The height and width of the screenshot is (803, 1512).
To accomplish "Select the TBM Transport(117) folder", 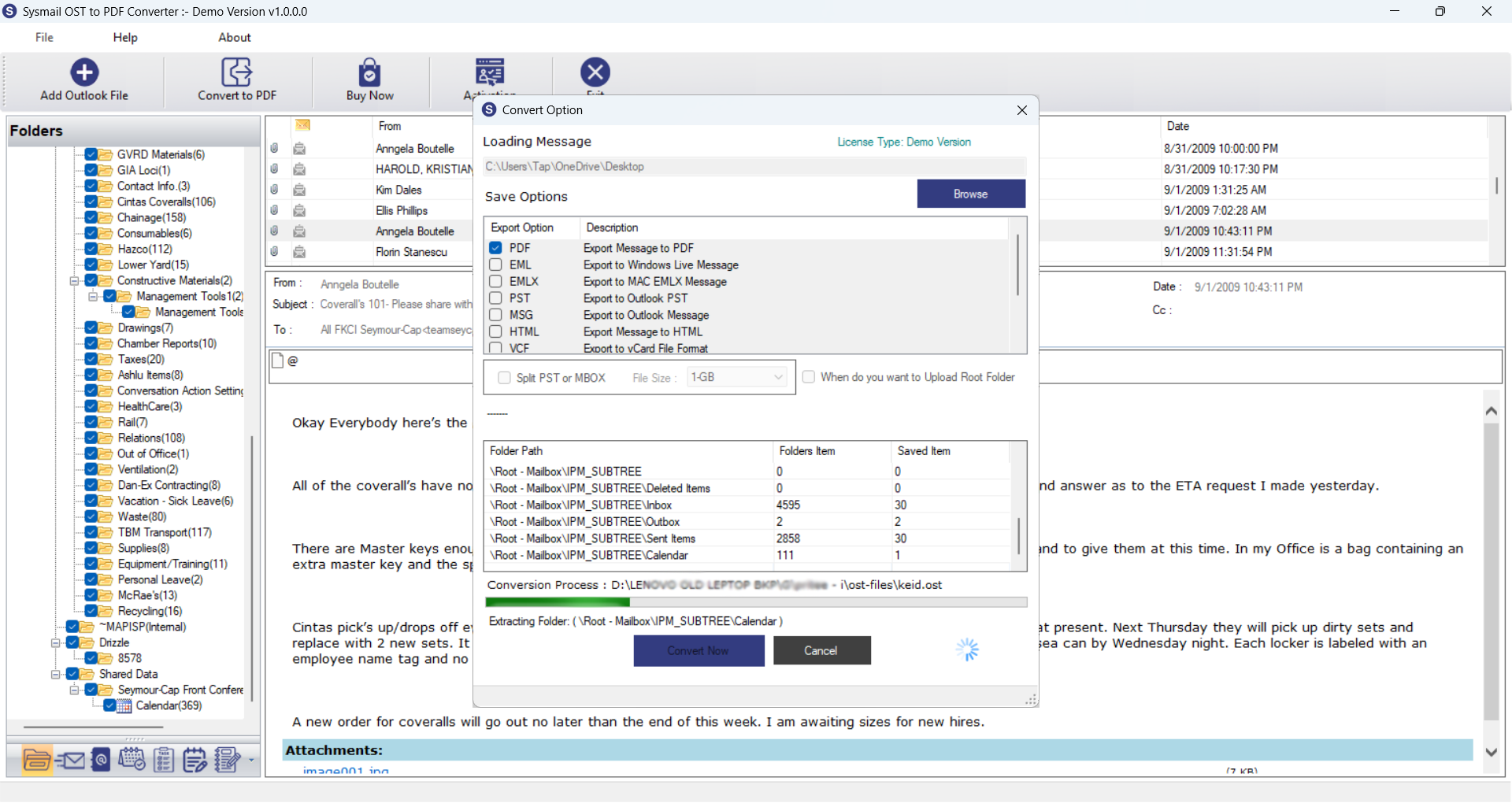I will click(x=165, y=533).
